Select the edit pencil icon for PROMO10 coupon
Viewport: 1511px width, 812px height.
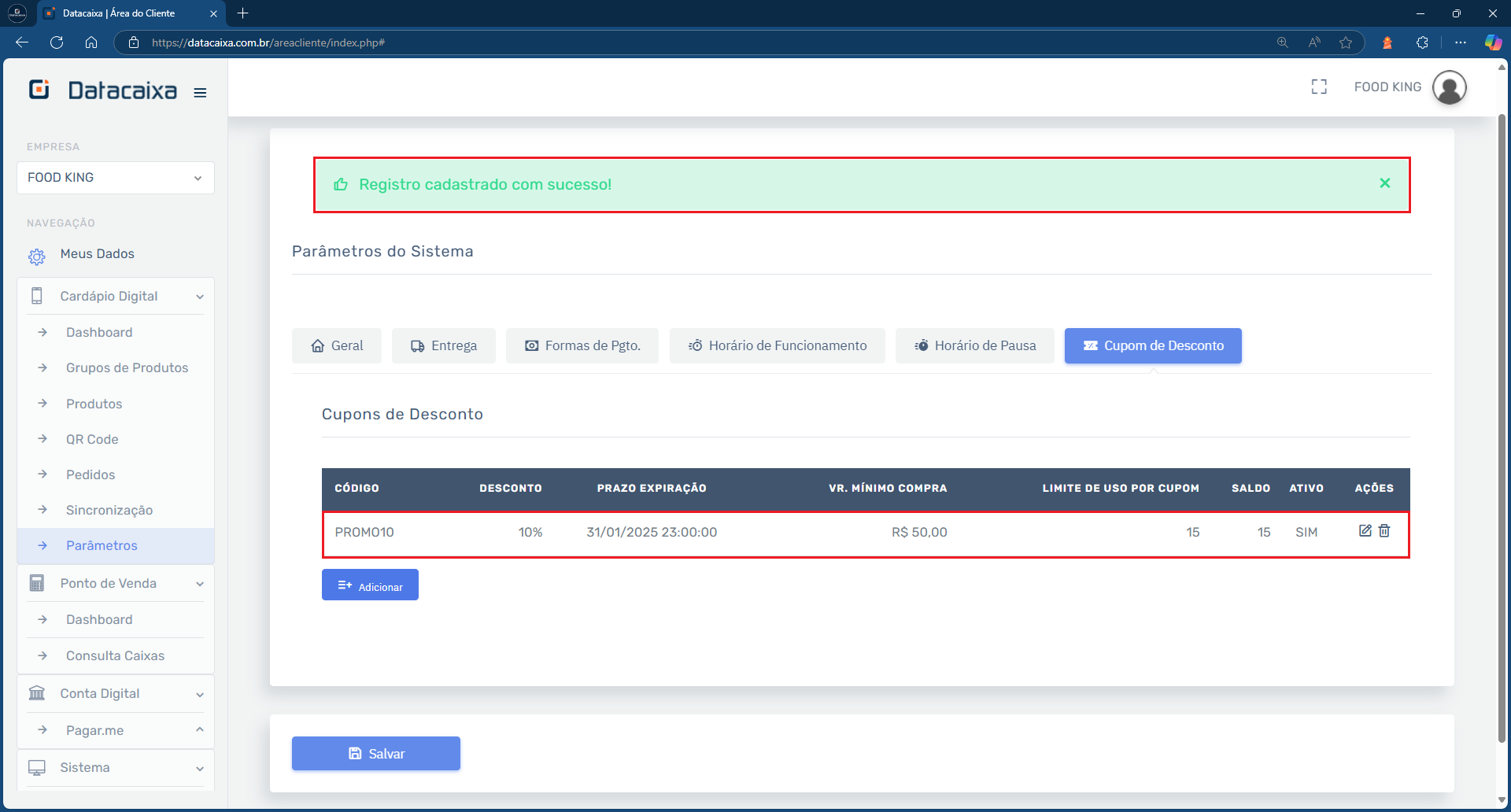pyautogui.click(x=1365, y=531)
